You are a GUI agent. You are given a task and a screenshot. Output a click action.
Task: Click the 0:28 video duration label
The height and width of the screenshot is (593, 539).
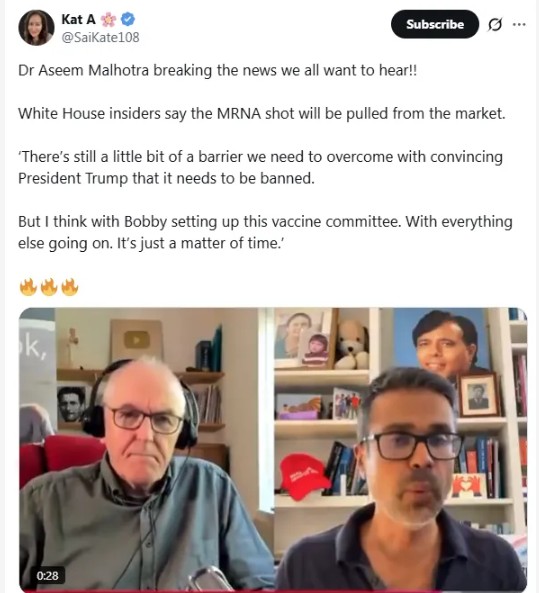coord(48,576)
